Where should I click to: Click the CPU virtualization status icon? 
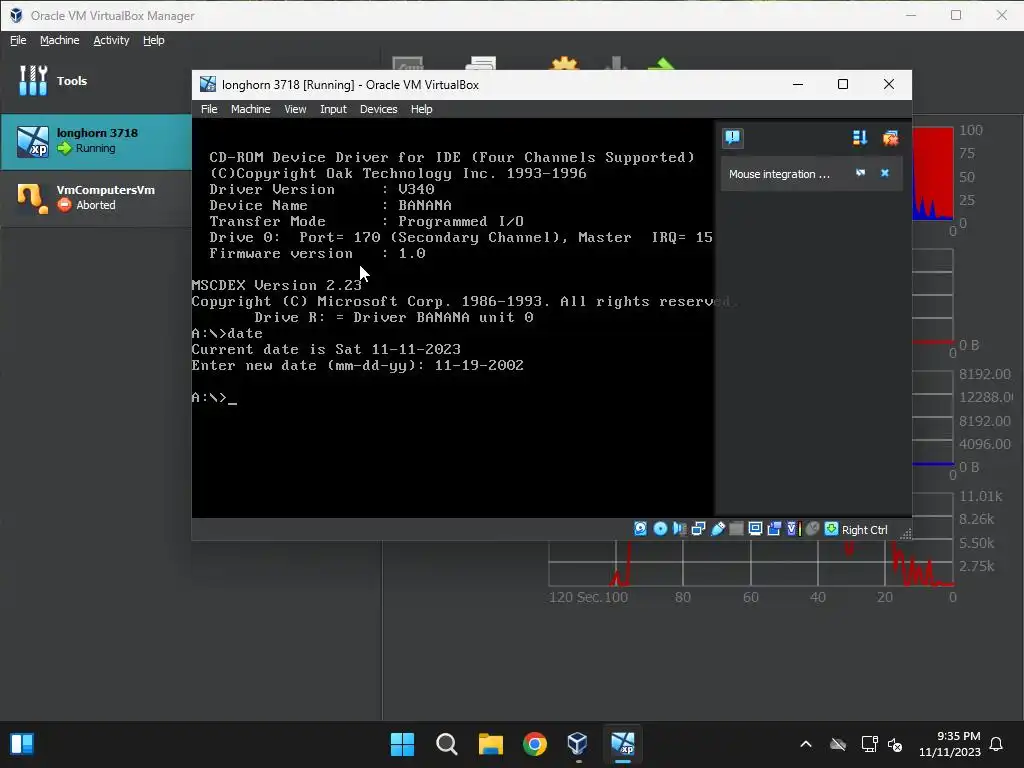click(x=793, y=528)
